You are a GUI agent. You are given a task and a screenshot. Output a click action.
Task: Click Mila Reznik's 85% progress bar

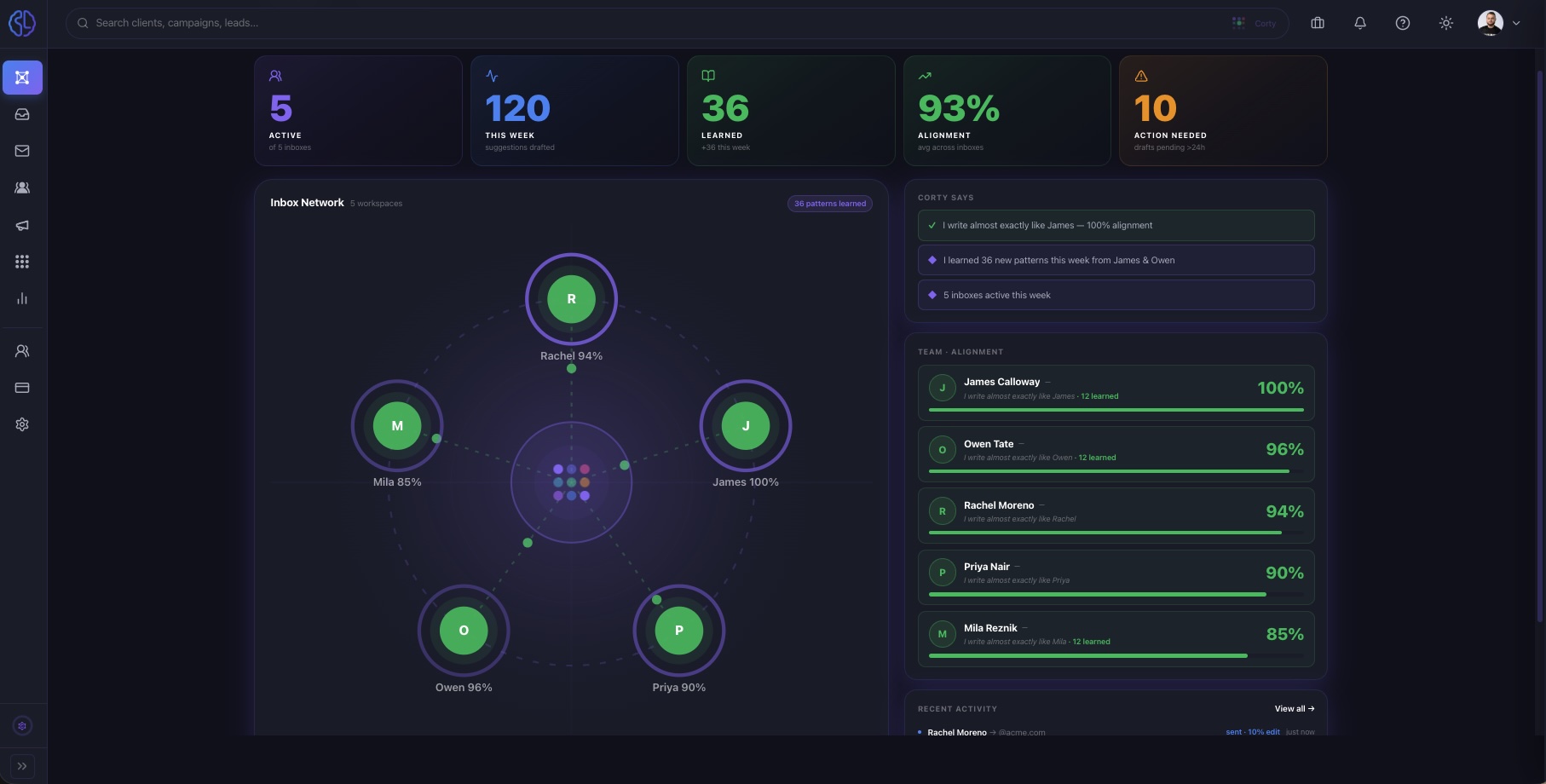click(1116, 655)
